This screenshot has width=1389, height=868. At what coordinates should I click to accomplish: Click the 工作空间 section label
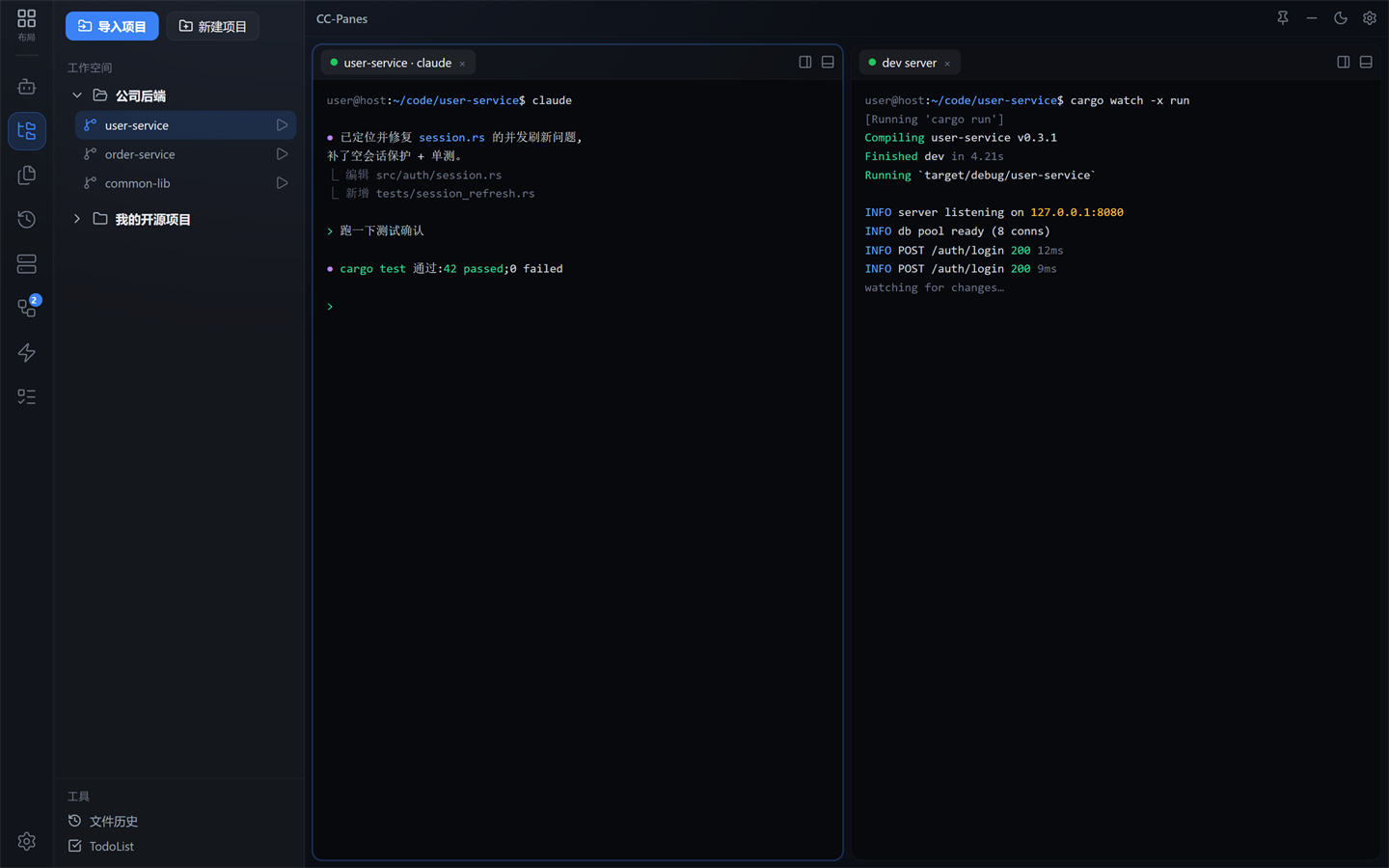pos(90,68)
